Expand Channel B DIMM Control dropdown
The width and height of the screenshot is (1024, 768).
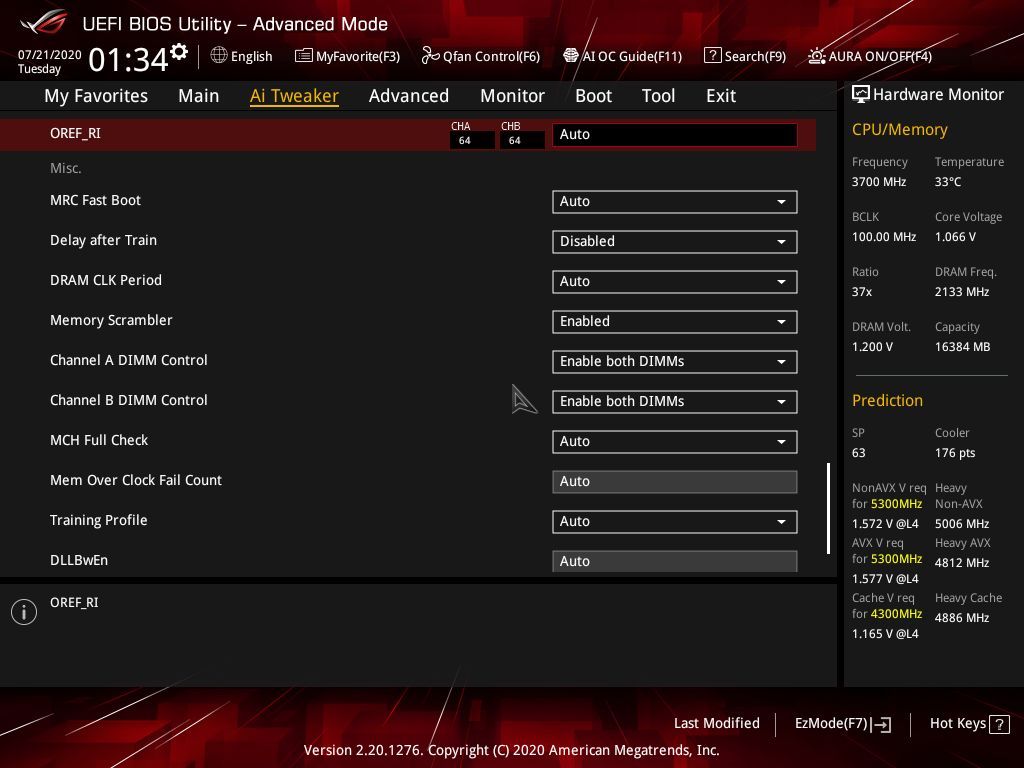click(x=675, y=402)
